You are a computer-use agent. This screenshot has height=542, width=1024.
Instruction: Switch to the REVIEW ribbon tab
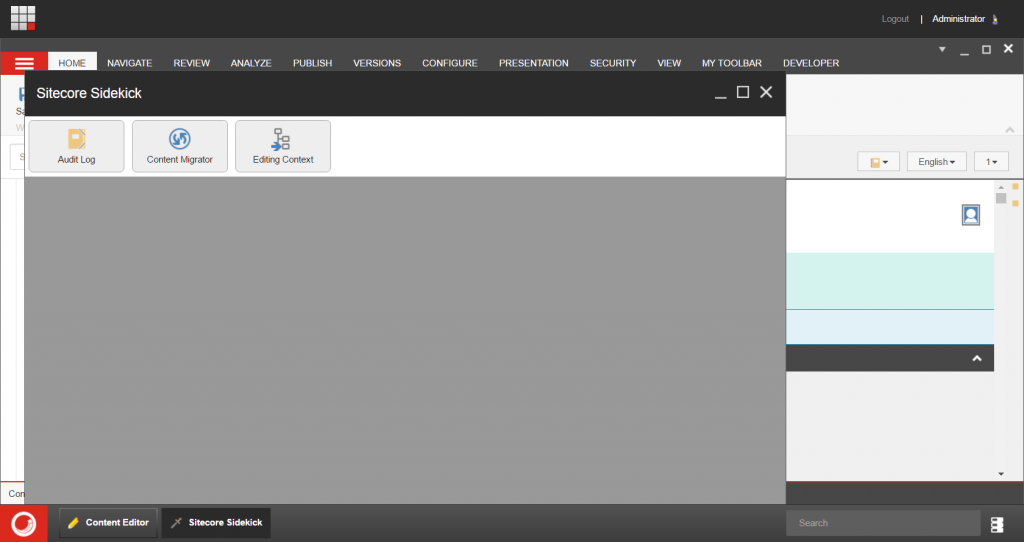point(191,63)
